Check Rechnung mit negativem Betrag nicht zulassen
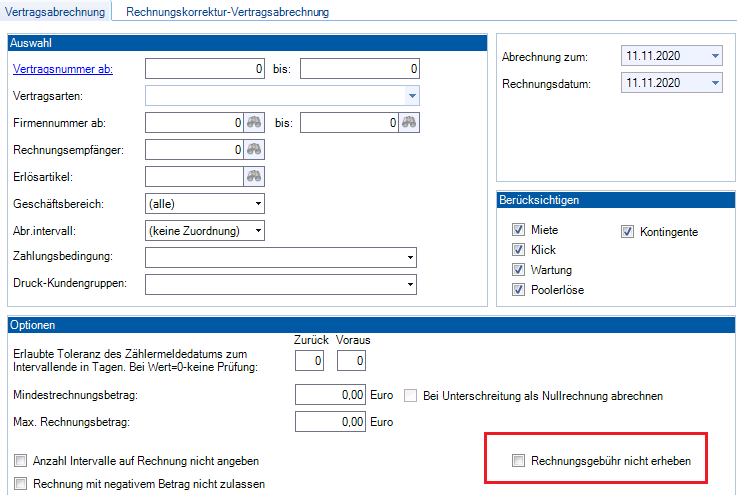The height and width of the screenshot is (495, 737). click(x=21, y=484)
